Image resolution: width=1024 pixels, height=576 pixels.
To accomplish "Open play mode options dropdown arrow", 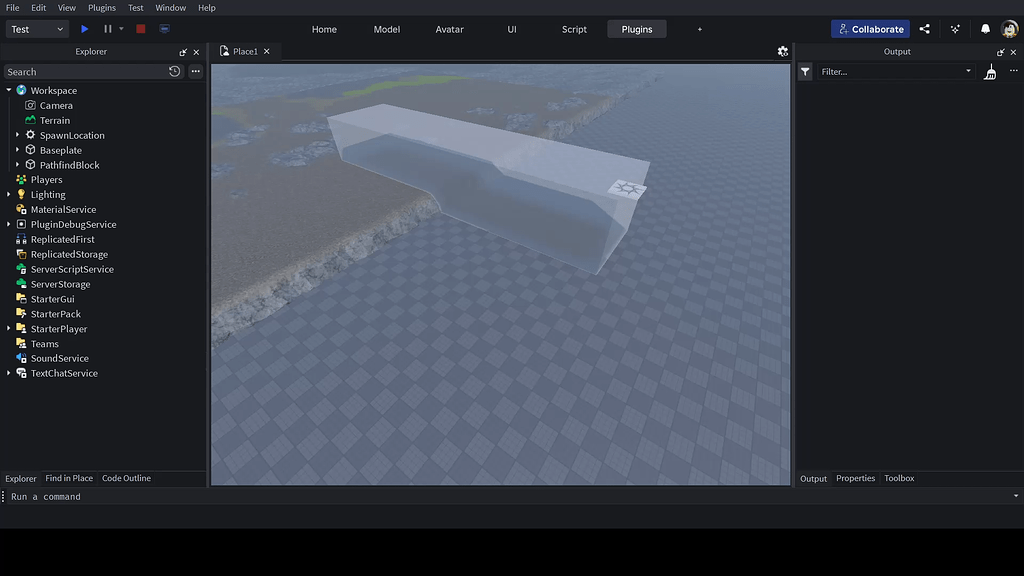I will (121, 29).
